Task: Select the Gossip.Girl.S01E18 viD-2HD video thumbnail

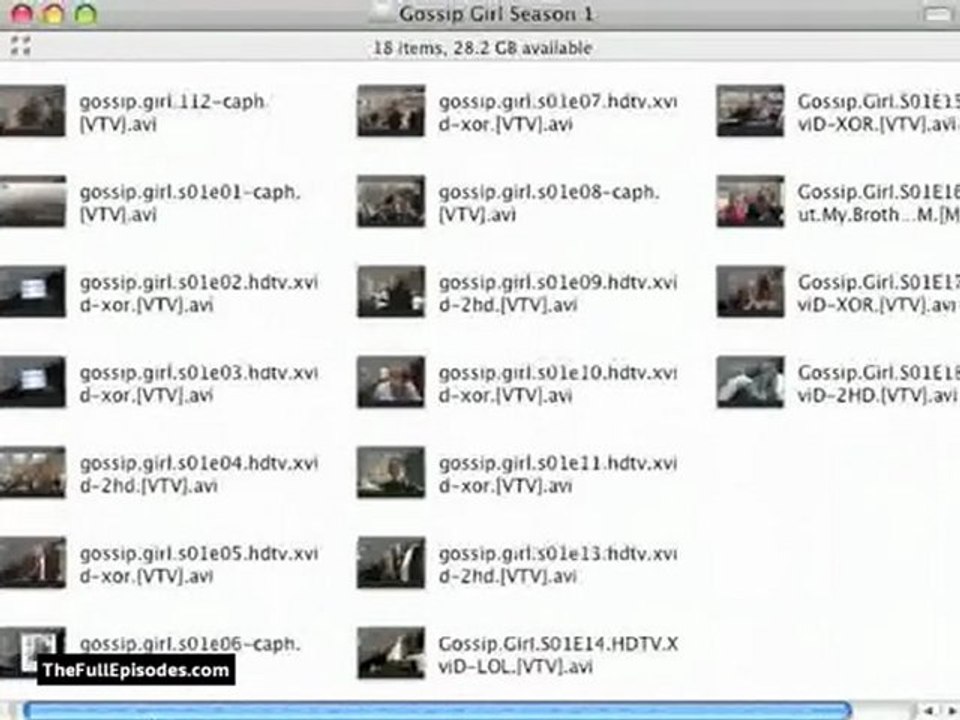Action: tap(751, 382)
